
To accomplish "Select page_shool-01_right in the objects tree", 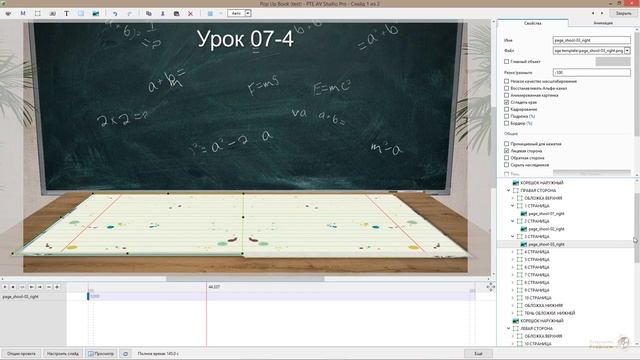I will point(542,213).
